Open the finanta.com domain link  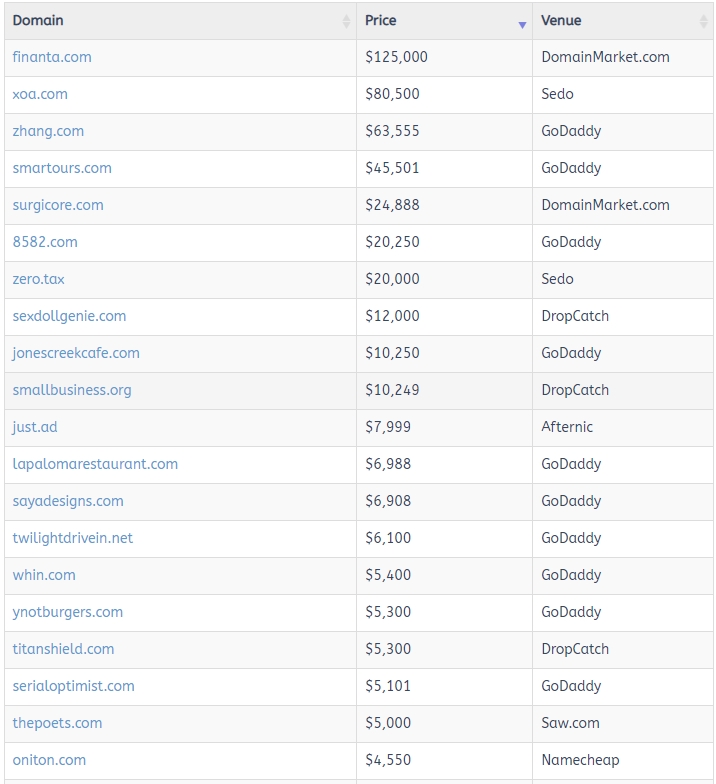coord(52,57)
